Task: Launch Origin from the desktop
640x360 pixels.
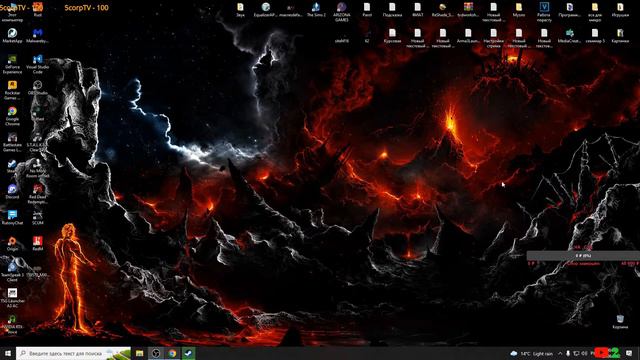Action: click(x=12, y=244)
